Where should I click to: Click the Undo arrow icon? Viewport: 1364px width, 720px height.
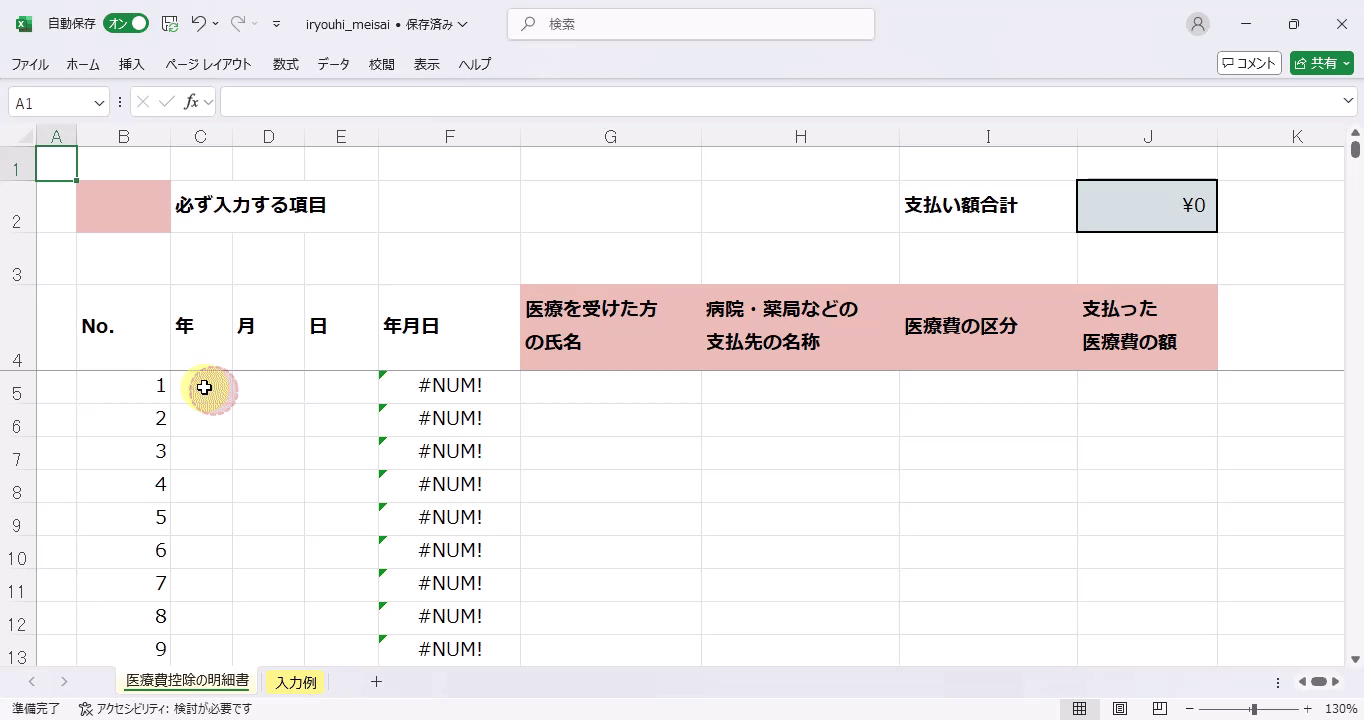199,24
